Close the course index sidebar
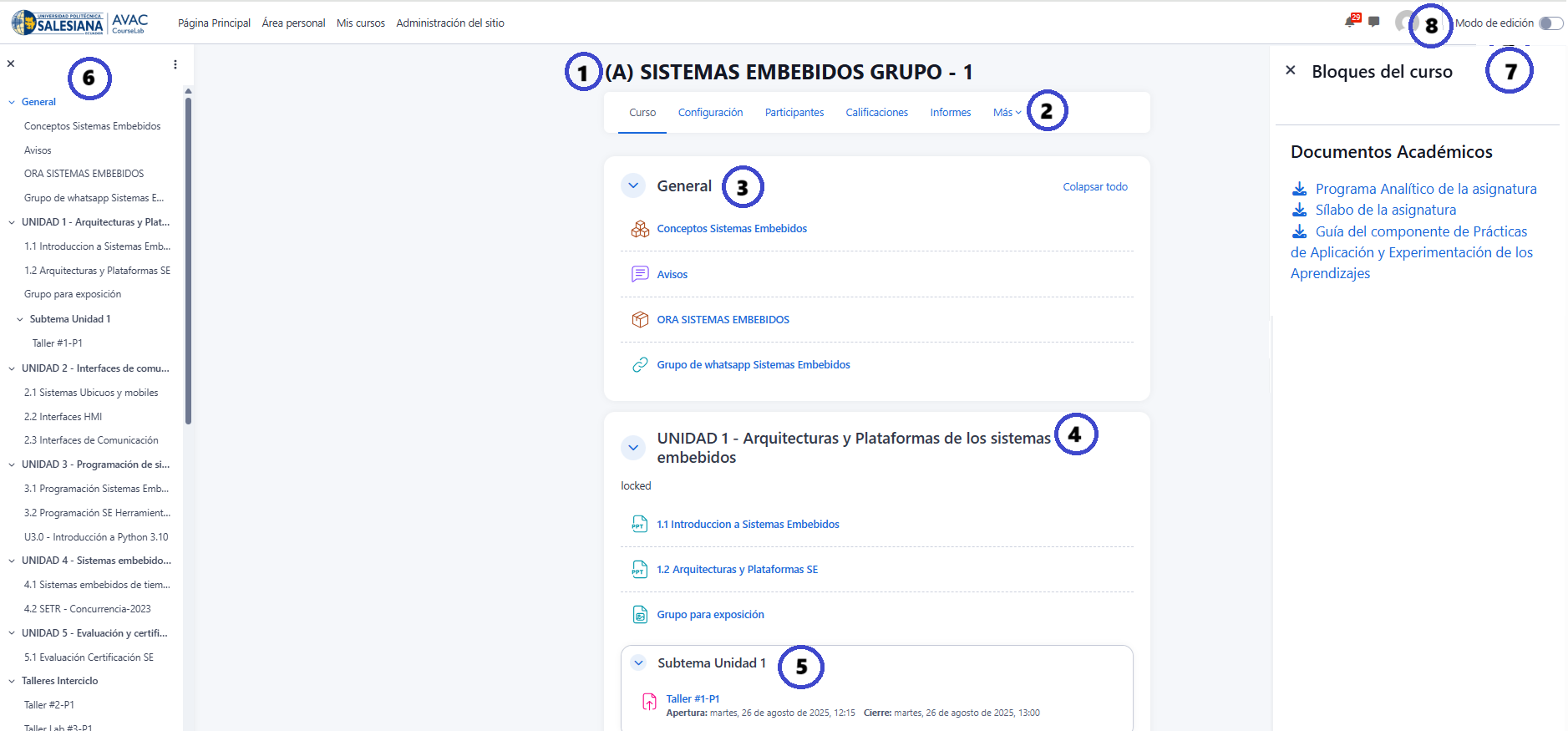 11,64
